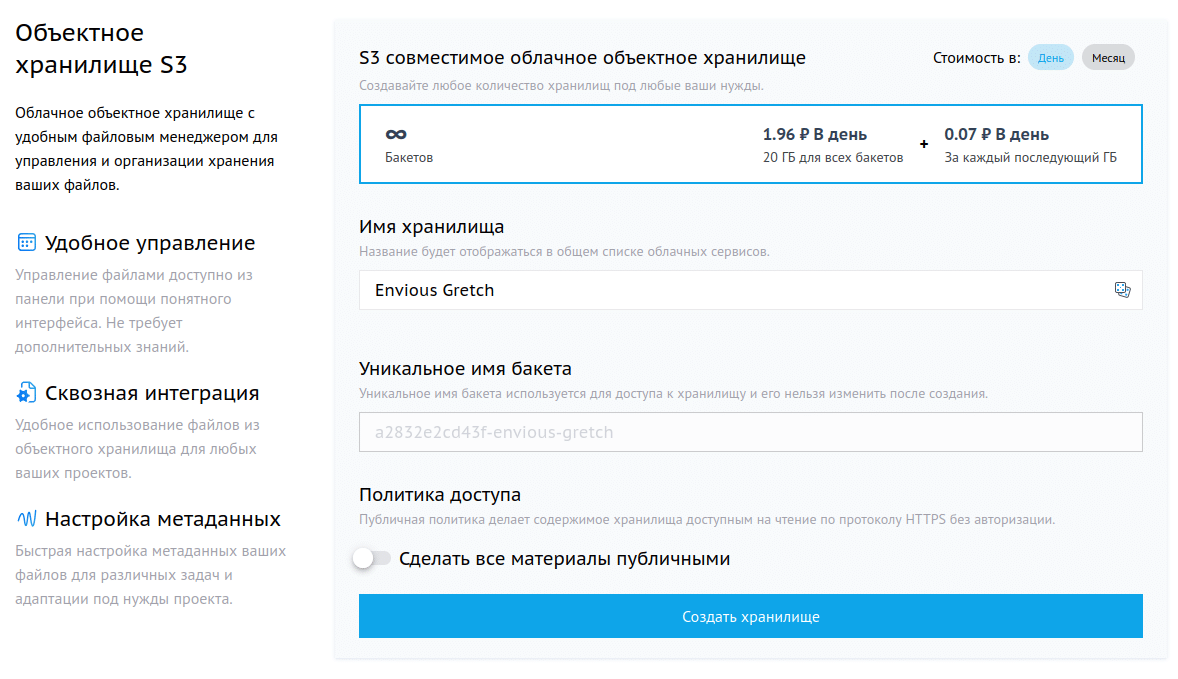The height and width of the screenshot is (679, 1178).
Task: Click the "Удобное управление" heading
Action: pos(150,243)
